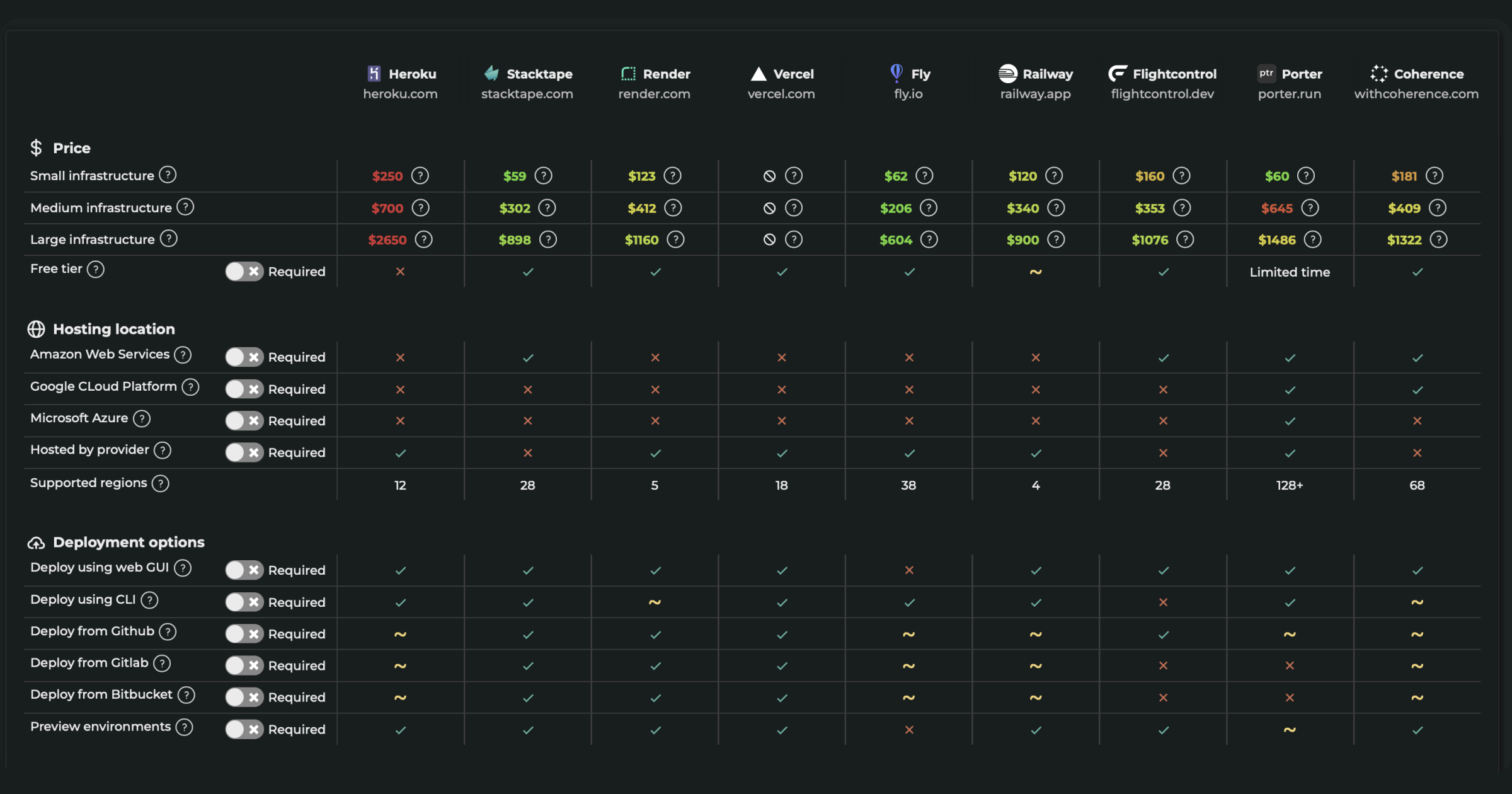This screenshot has width=1512, height=794.
Task: Click the Hosting location section heading
Action: pos(114,329)
